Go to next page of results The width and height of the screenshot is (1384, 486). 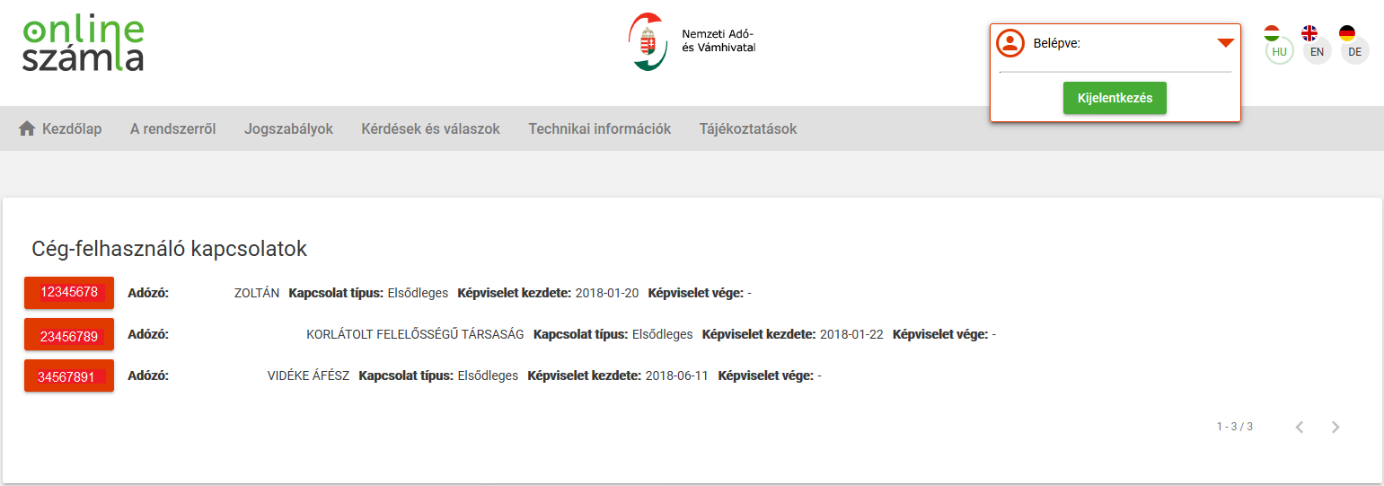coord(1335,427)
